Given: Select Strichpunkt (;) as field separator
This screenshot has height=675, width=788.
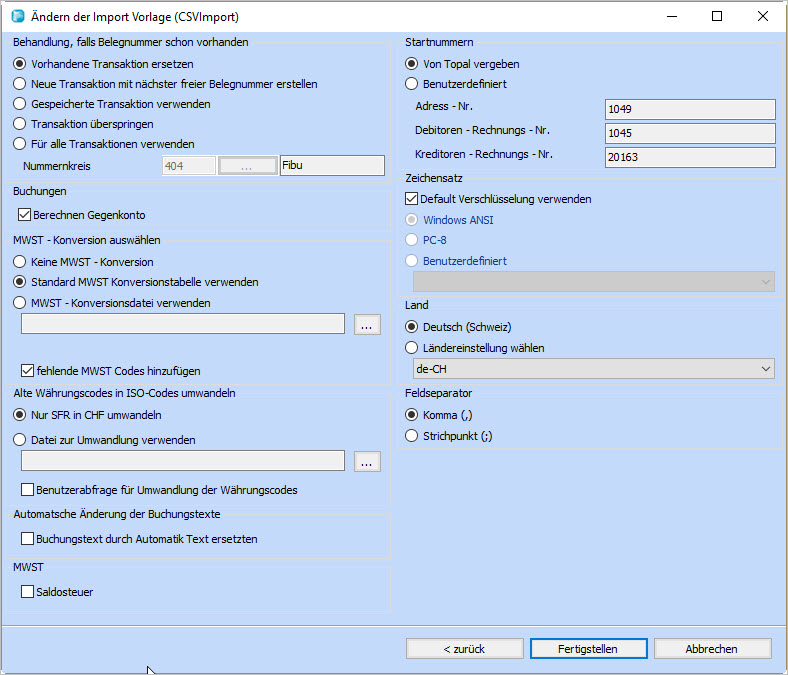Looking at the screenshot, I should [x=411, y=436].
